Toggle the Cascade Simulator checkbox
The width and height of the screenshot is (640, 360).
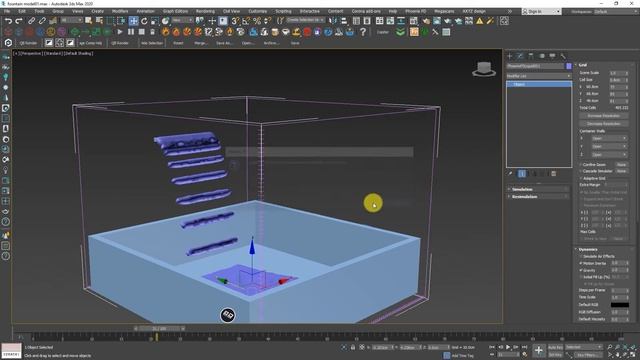pyautogui.click(x=581, y=171)
